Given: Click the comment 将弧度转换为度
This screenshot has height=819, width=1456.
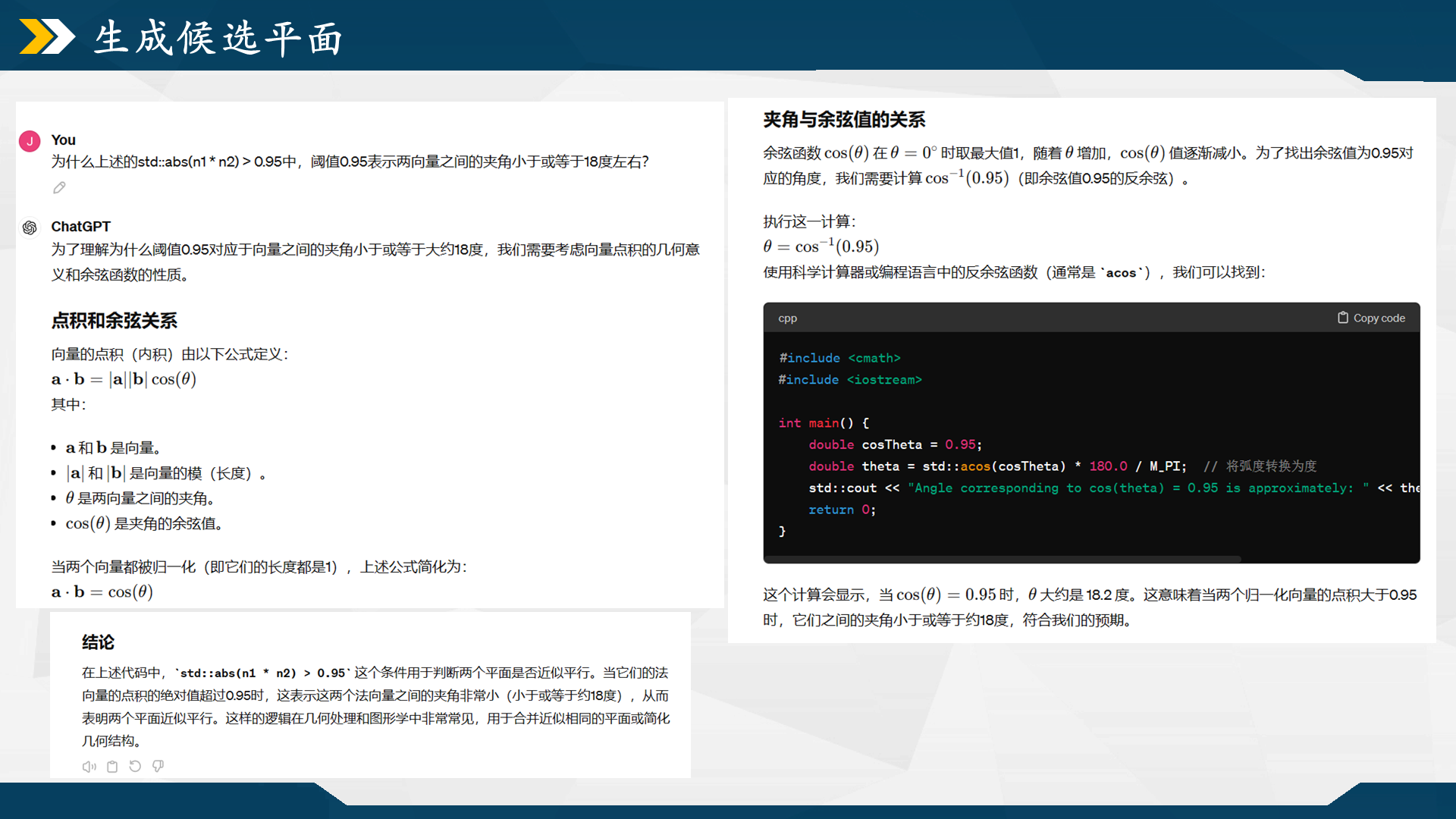Looking at the screenshot, I should (x=1260, y=466).
